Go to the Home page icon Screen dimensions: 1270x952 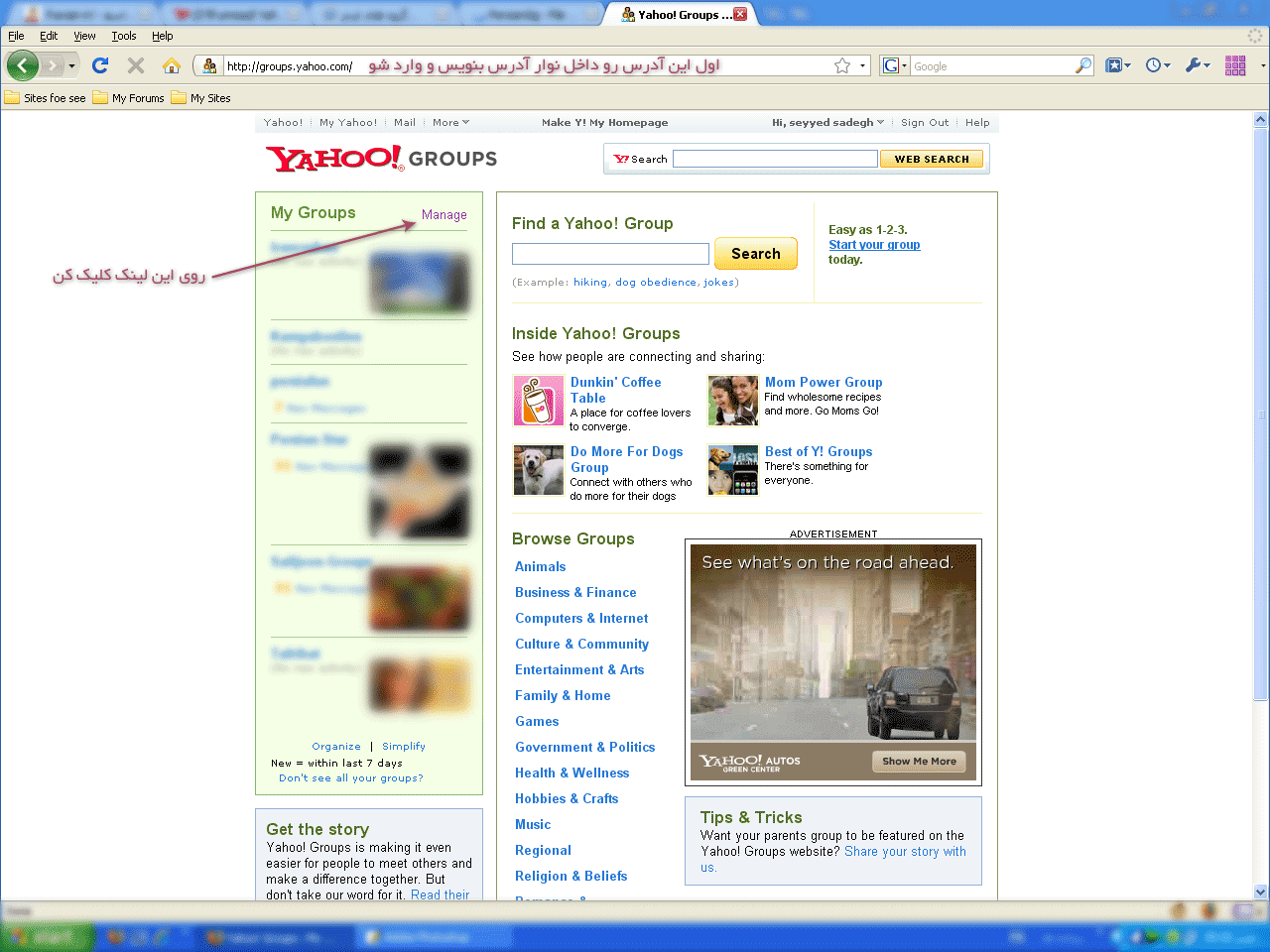coord(172,65)
